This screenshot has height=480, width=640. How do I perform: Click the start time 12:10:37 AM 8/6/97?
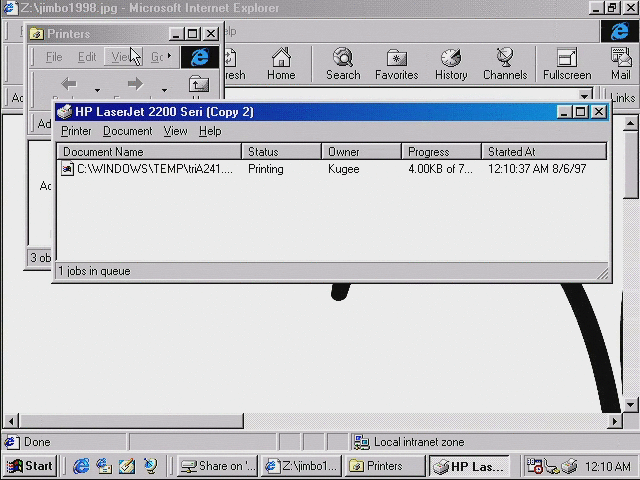537,169
